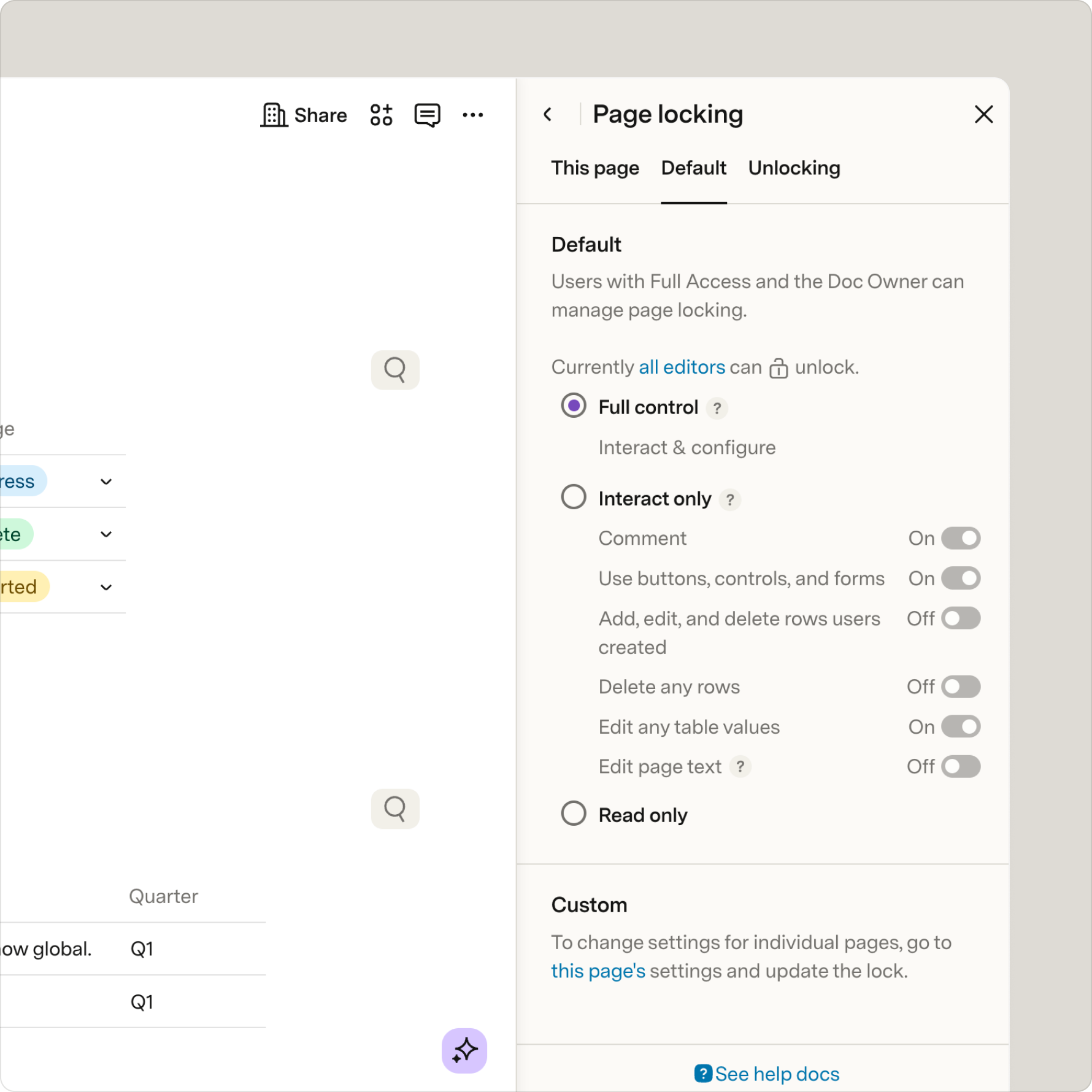This screenshot has width=1092, height=1092.
Task: Click the Share building icon
Action: coord(274,115)
